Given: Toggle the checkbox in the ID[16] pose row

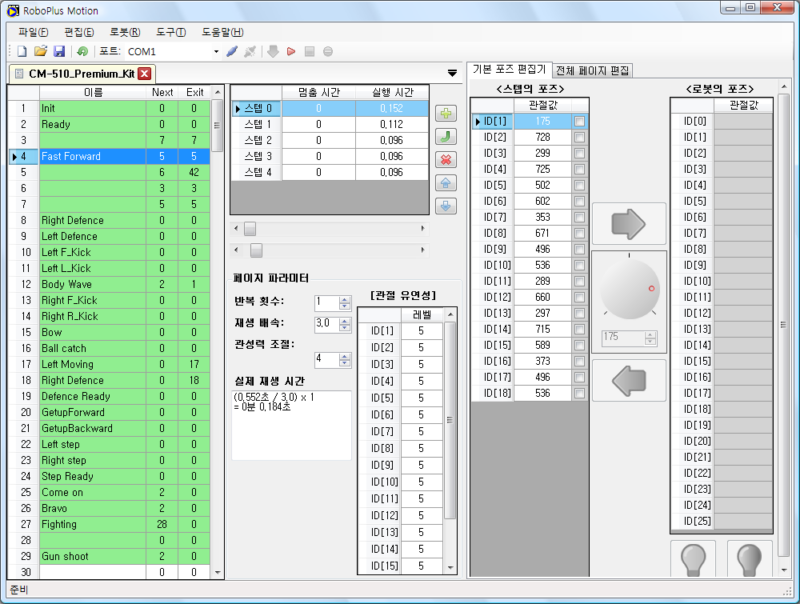Looking at the screenshot, I should (579, 361).
